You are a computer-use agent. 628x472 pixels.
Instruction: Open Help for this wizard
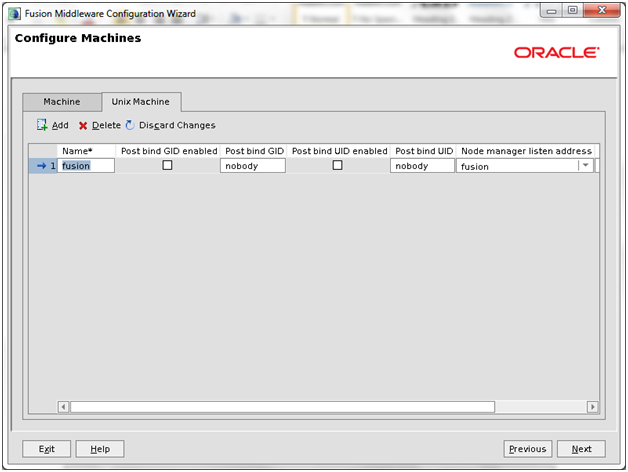point(100,449)
